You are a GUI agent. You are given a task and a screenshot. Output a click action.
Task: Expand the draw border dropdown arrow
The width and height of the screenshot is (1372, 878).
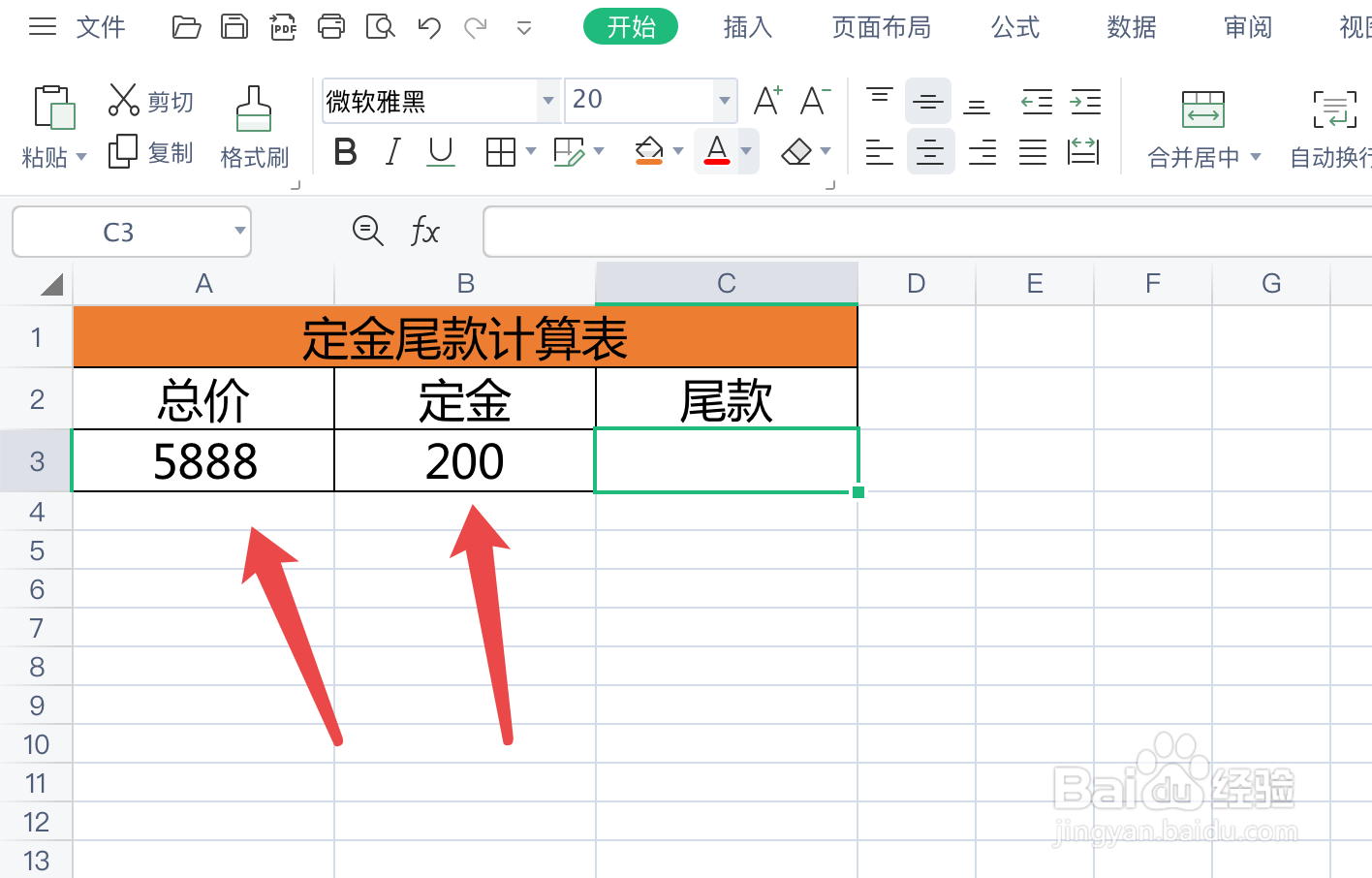coord(599,151)
